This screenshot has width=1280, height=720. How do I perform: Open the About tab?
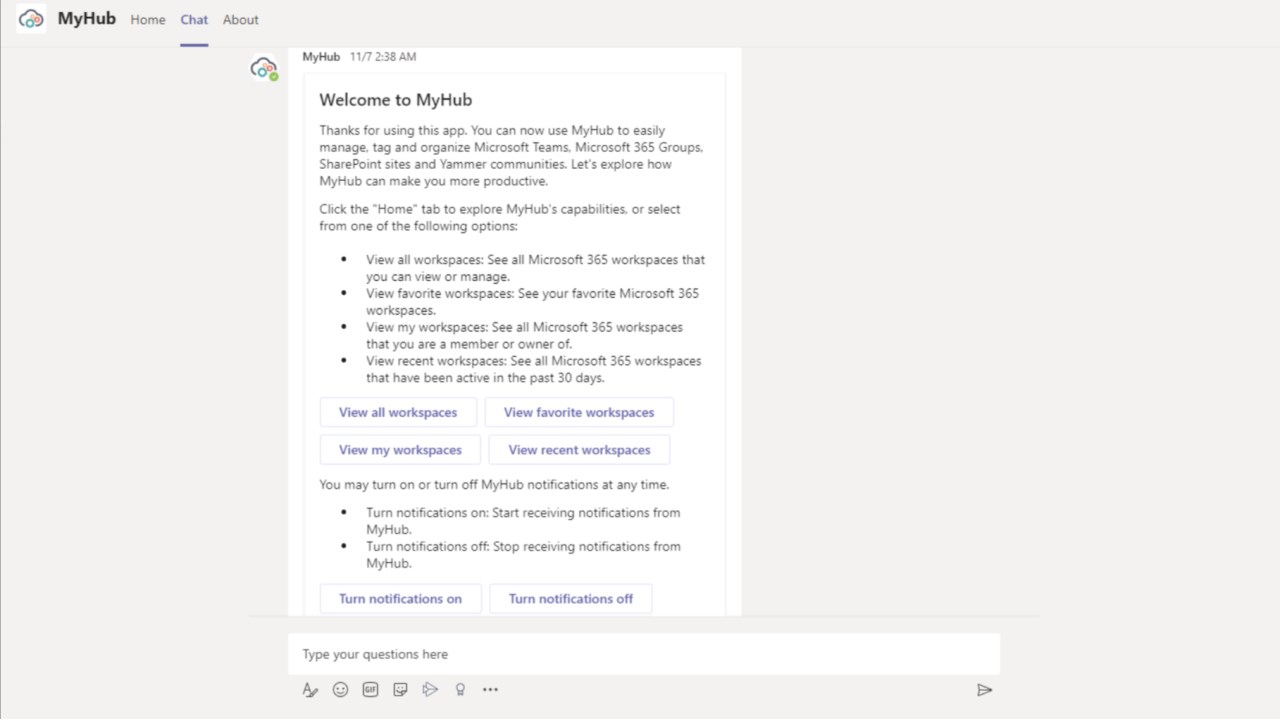[x=241, y=20]
